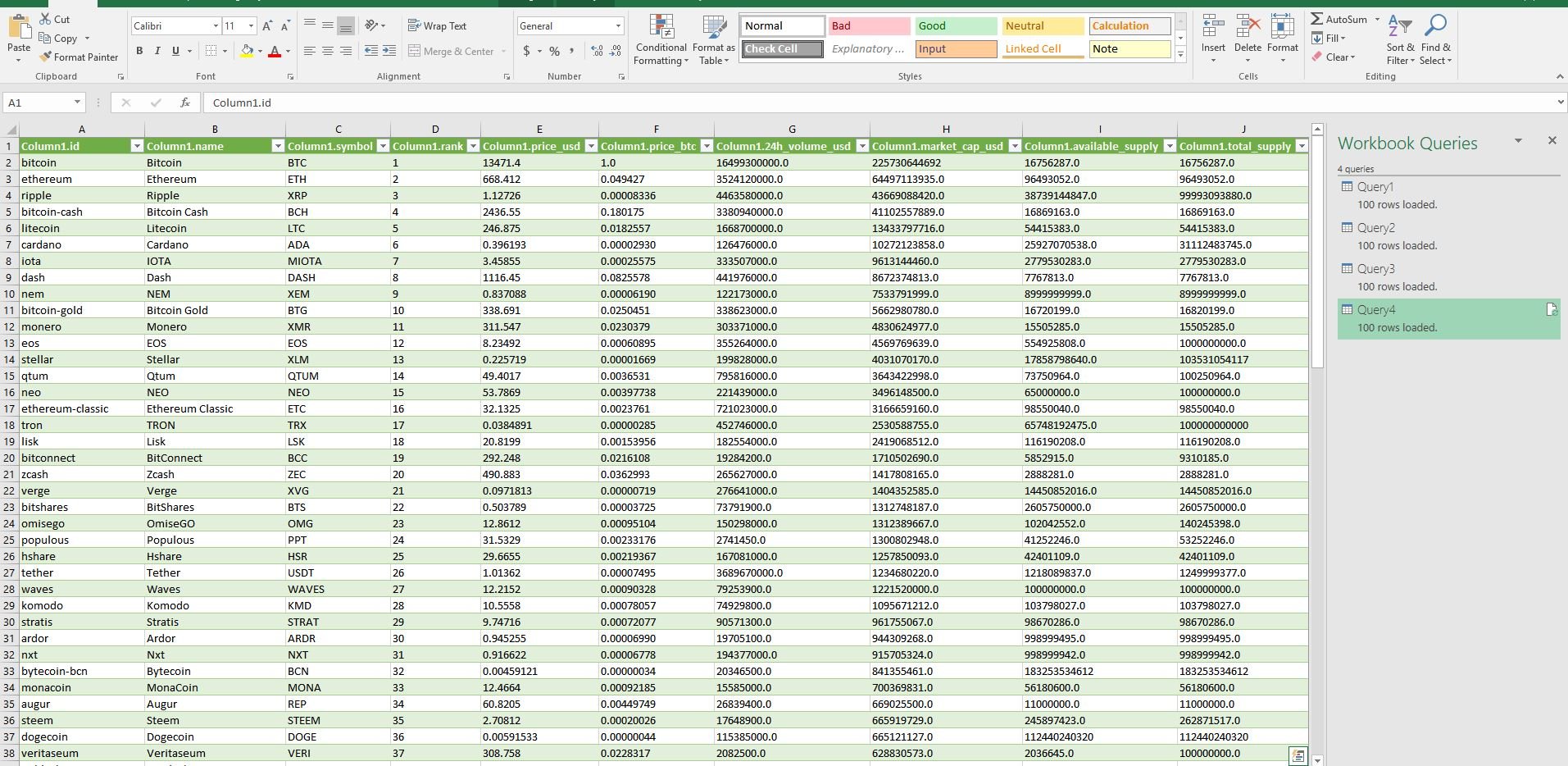1568x766 pixels.
Task: Collapse the ribbon with the chevron
Action: pos(1559,76)
